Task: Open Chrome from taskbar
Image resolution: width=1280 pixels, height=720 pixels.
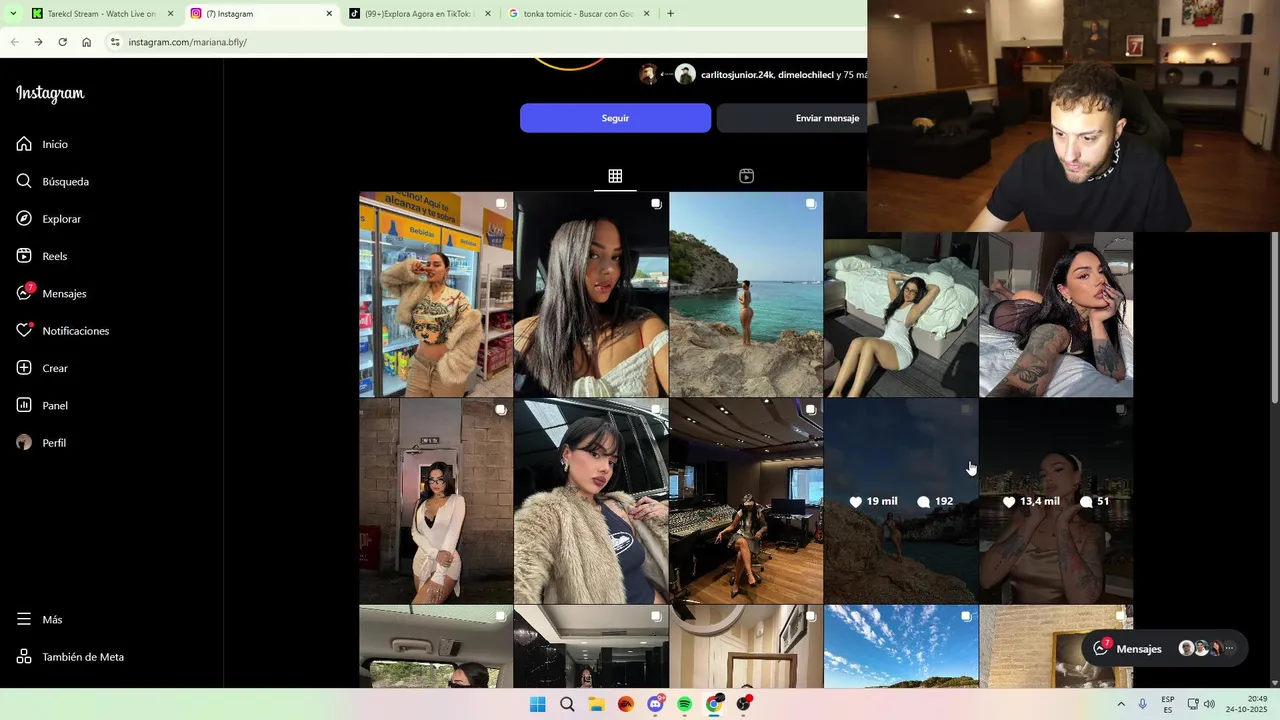Action: (x=714, y=704)
